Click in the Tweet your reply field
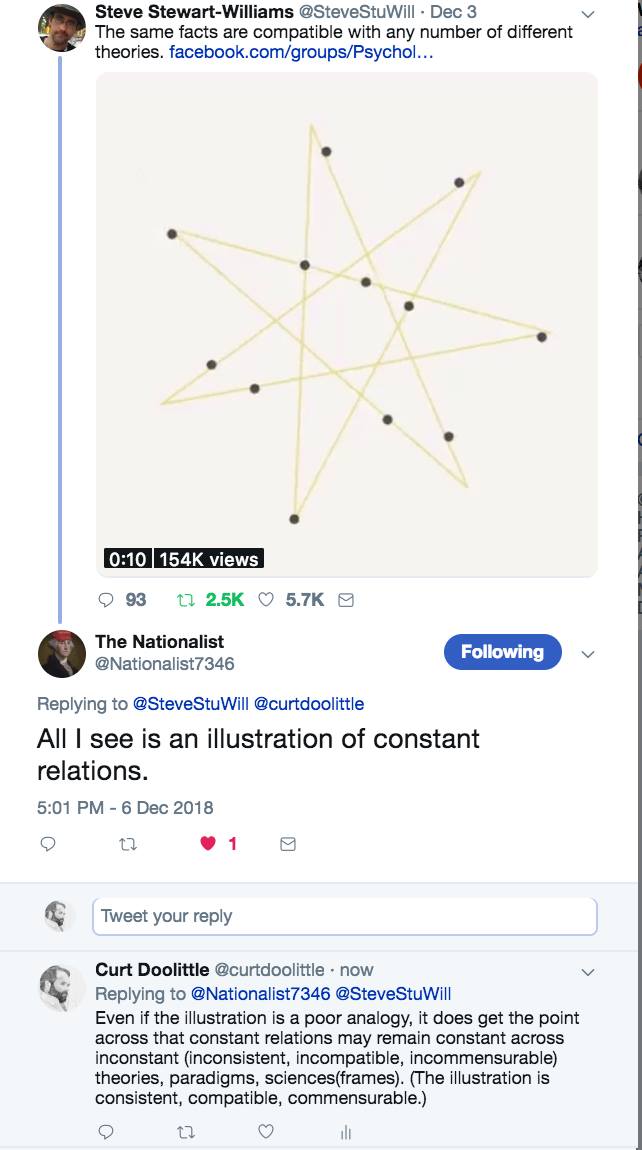Image resolution: width=642 pixels, height=1150 pixels. [x=345, y=916]
